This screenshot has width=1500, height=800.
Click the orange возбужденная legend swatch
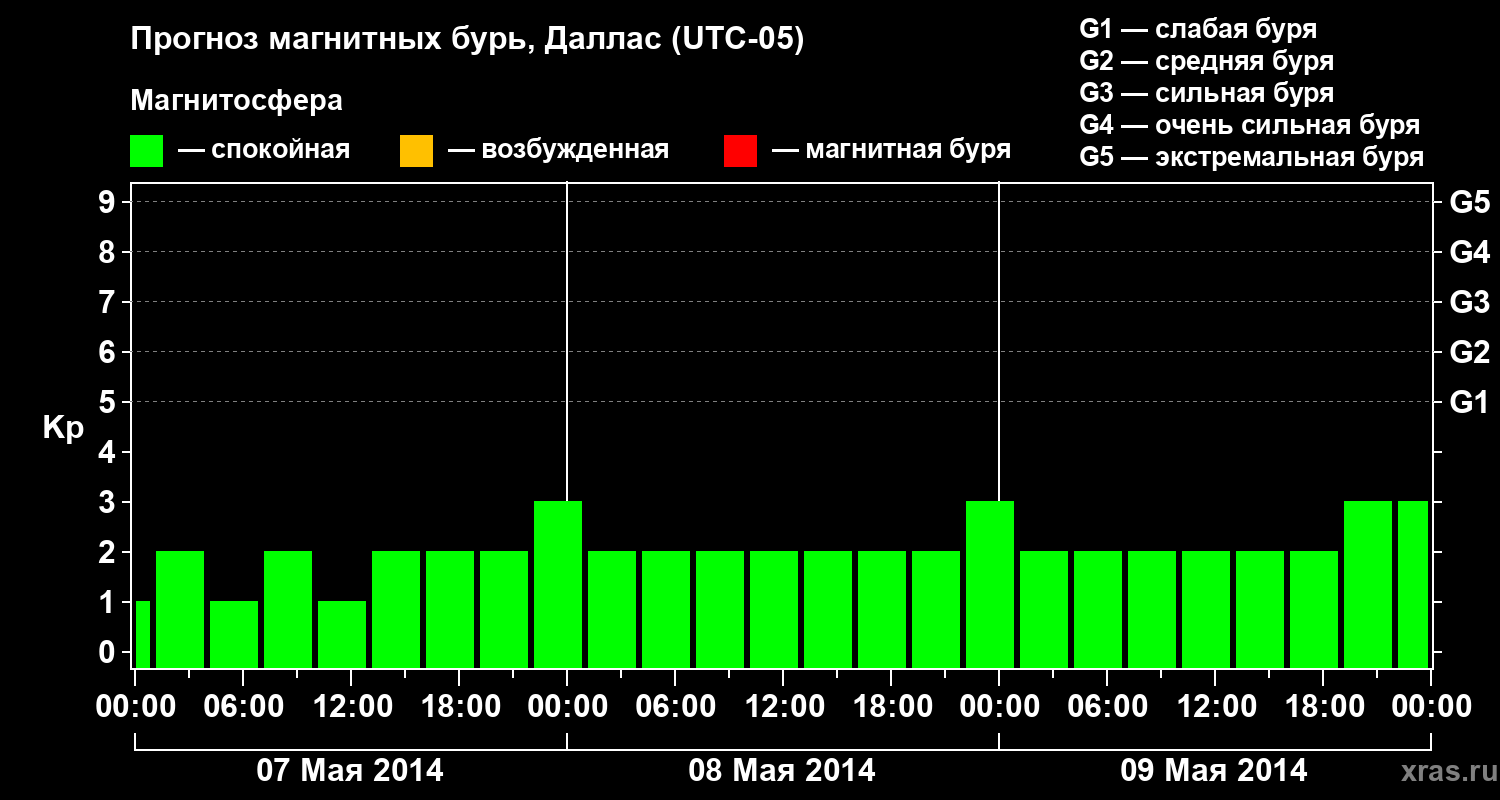click(416, 151)
